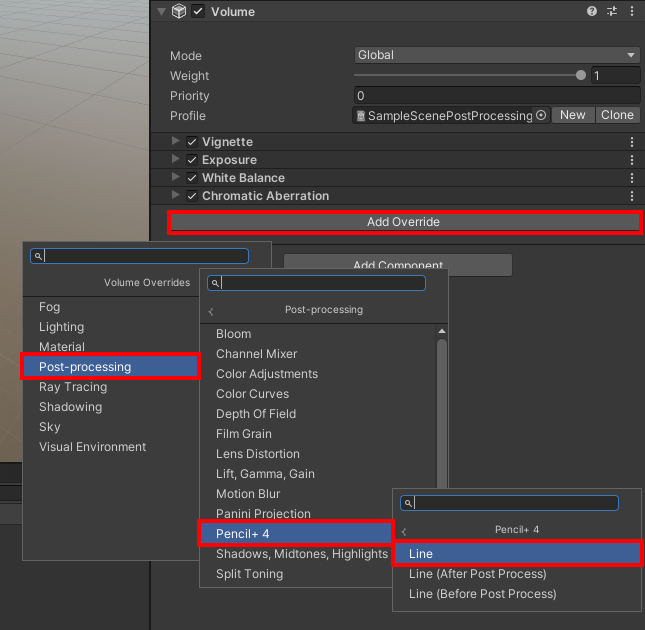Open the Volume component presets icon
Screen dimensions: 645x630
point(612,11)
